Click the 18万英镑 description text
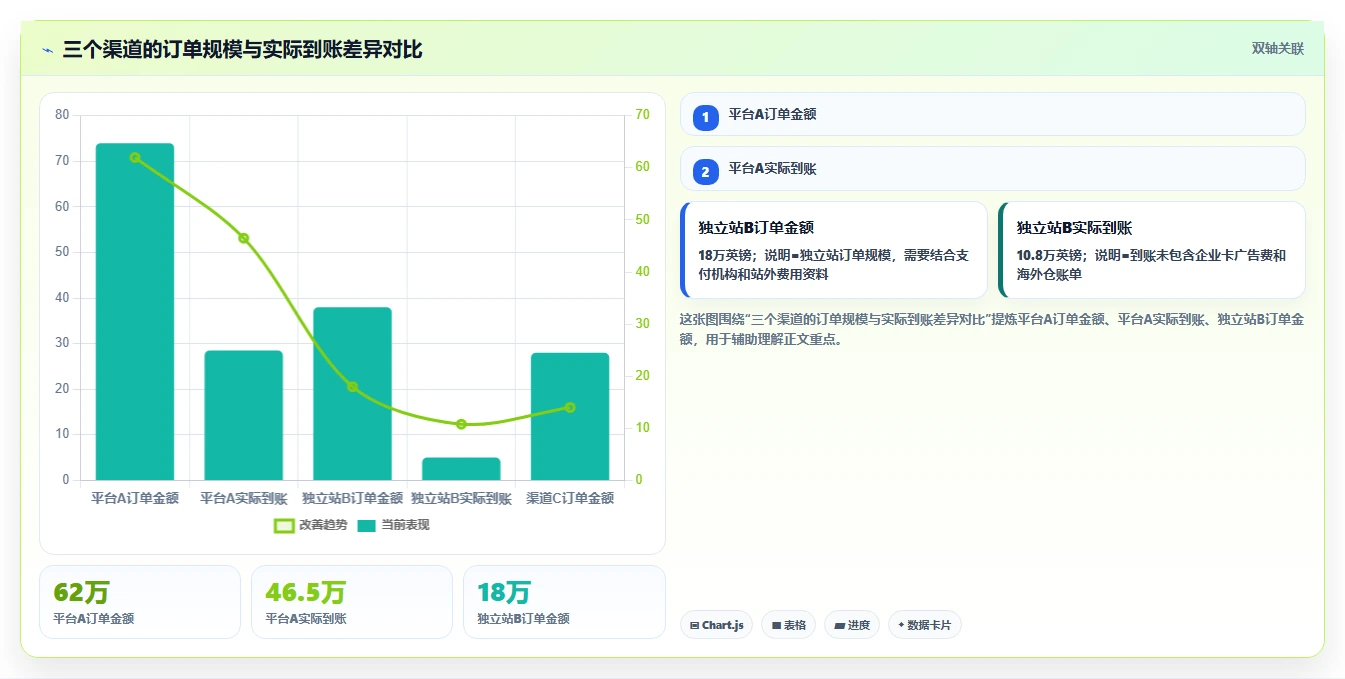1345x679 pixels. click(833, 264)
